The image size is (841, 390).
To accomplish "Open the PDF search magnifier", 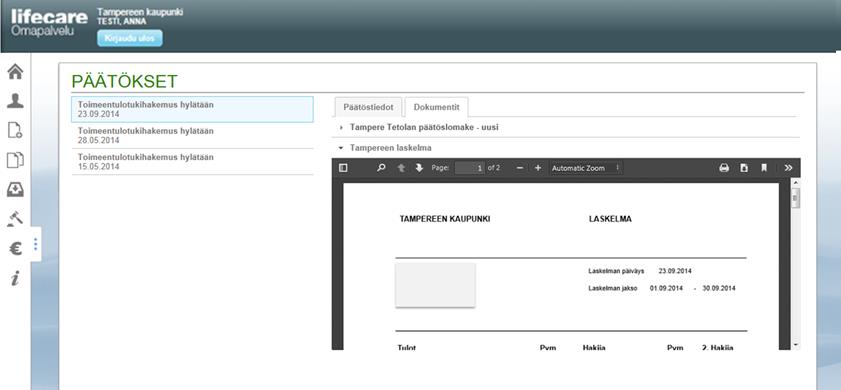I will 381,168.
